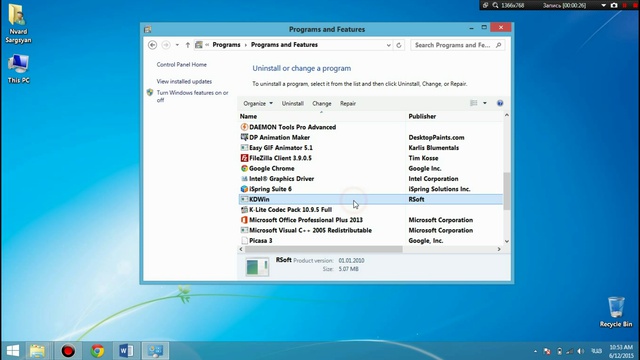Go back with the Back arrow
Image resolution: width=640 pixels, height=360 pixels.
pyautogui.click(x=152, y=45)
